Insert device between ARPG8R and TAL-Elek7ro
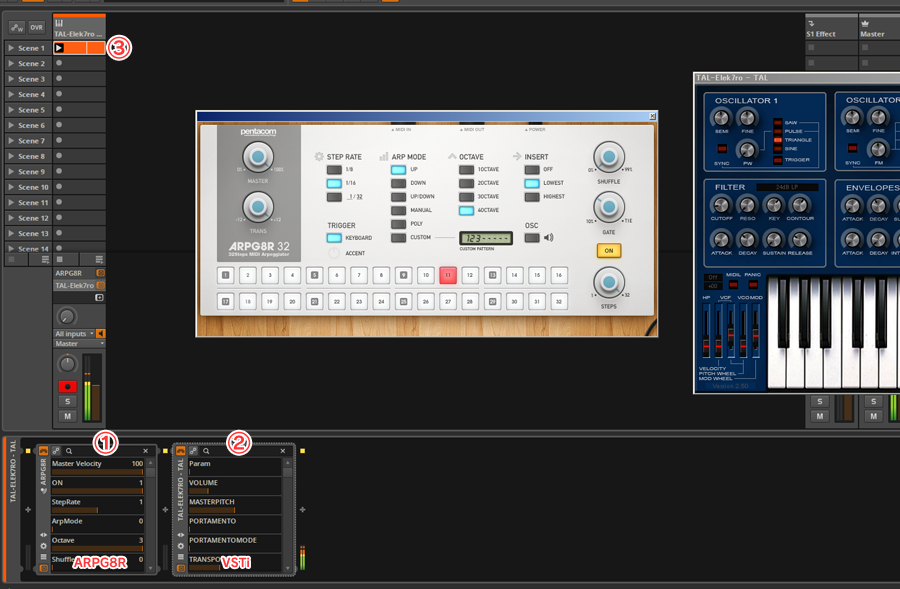The height and width of the screenshot is (589, 900). tap(165, 509)
